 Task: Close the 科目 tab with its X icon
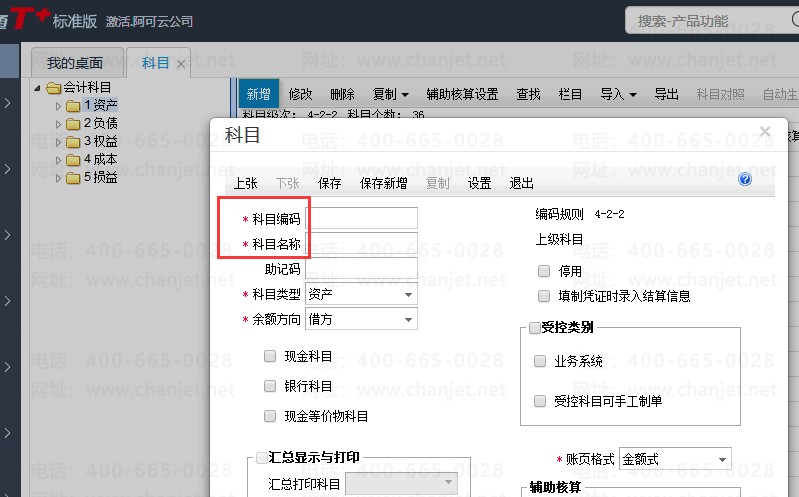181,64
